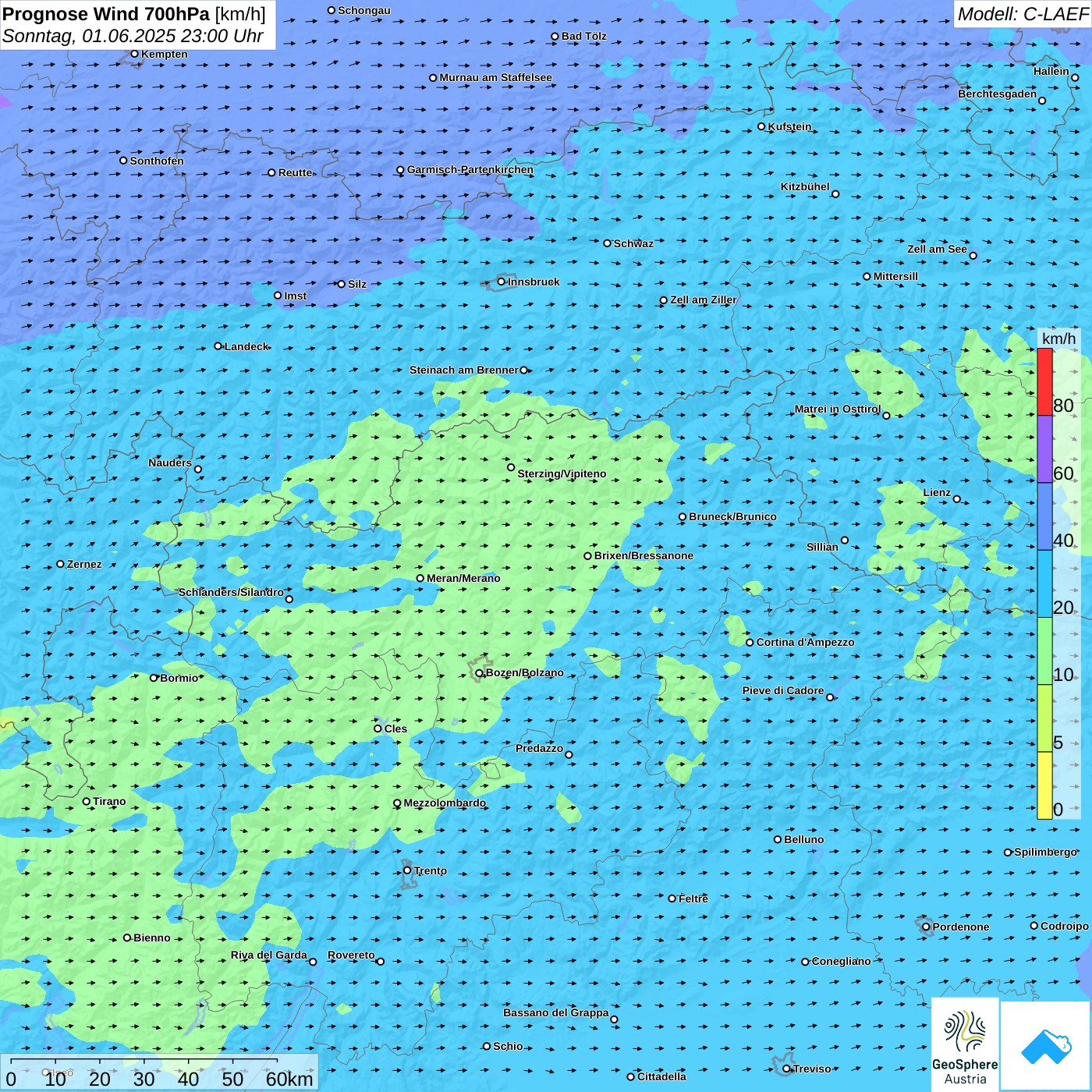The height and width of the screenshot is (1092, 1092).
Task: Click the Kufstein label
Action: pyautogui.click(x=789, y=126)
